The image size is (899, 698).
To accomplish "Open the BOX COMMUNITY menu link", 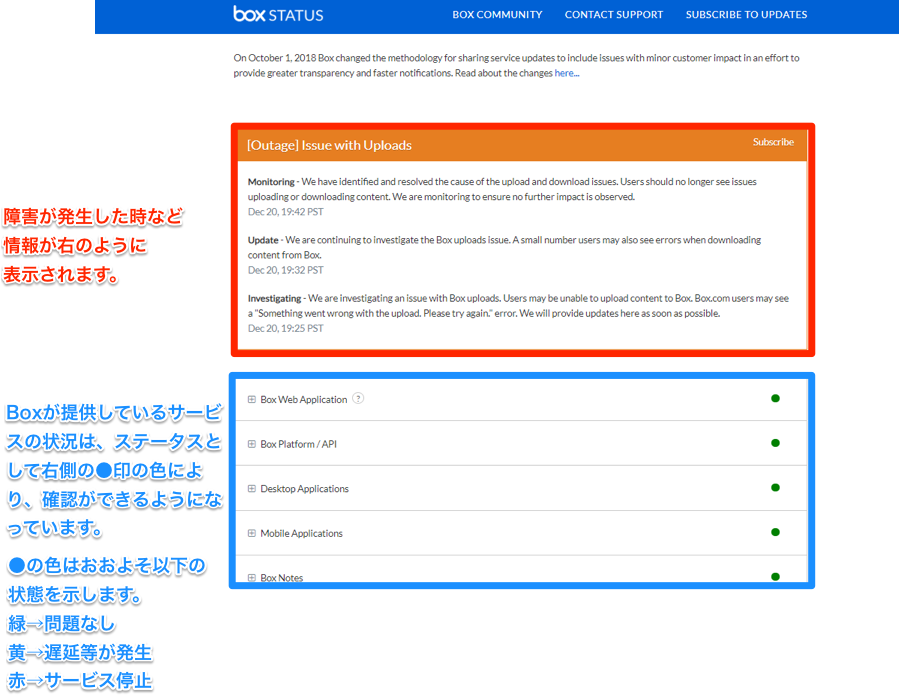I will pyautogui.click(x=497, y=15).
